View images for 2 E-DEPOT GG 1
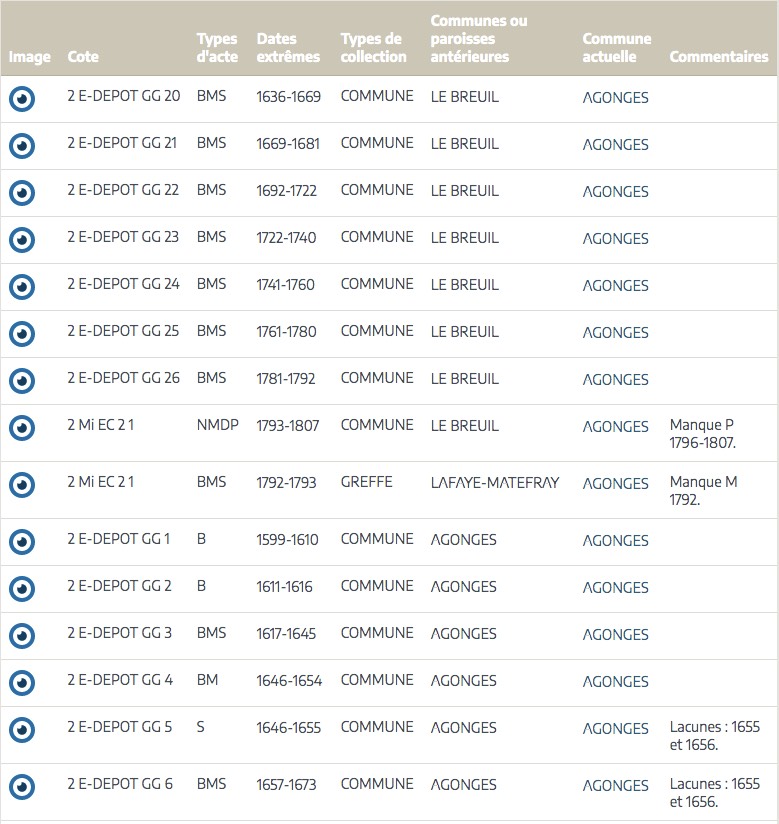Viewport: 779px width, 824px height. point(22,542)
